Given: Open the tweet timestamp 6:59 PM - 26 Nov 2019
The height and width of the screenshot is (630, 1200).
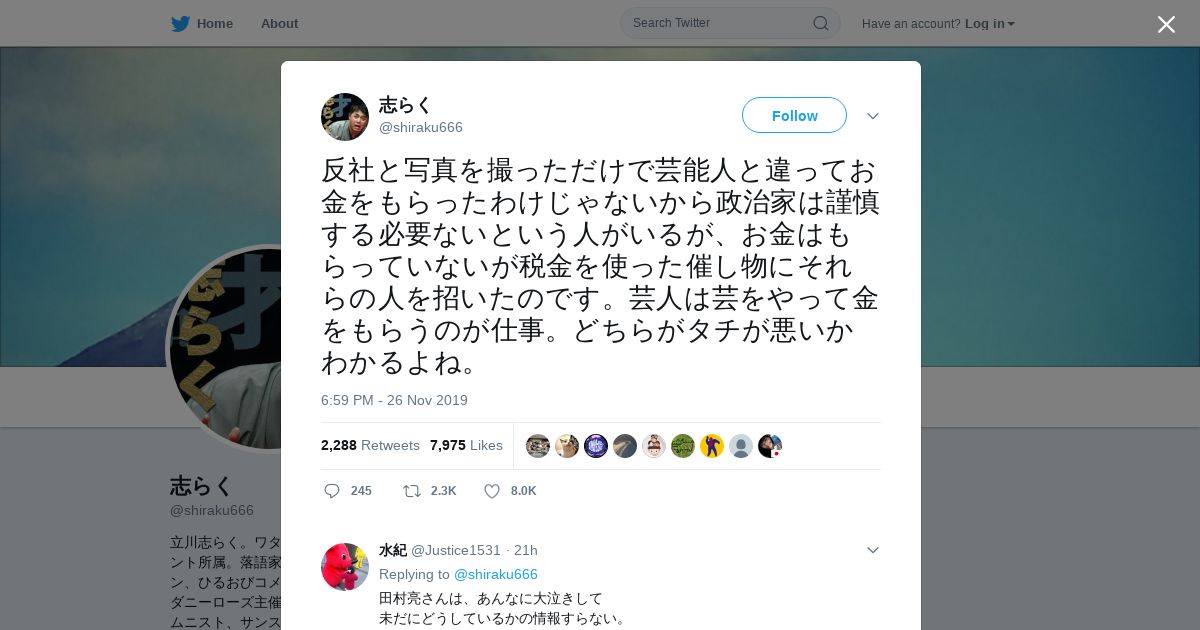Looking at the screenshot, I should coord(394,400).
